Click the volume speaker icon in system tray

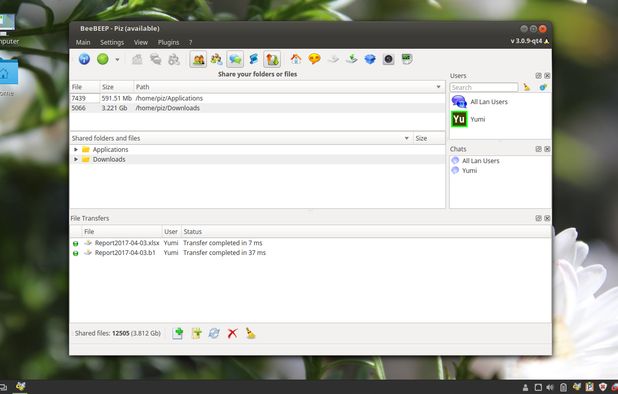pyautogui.click(x=550, y=388)
